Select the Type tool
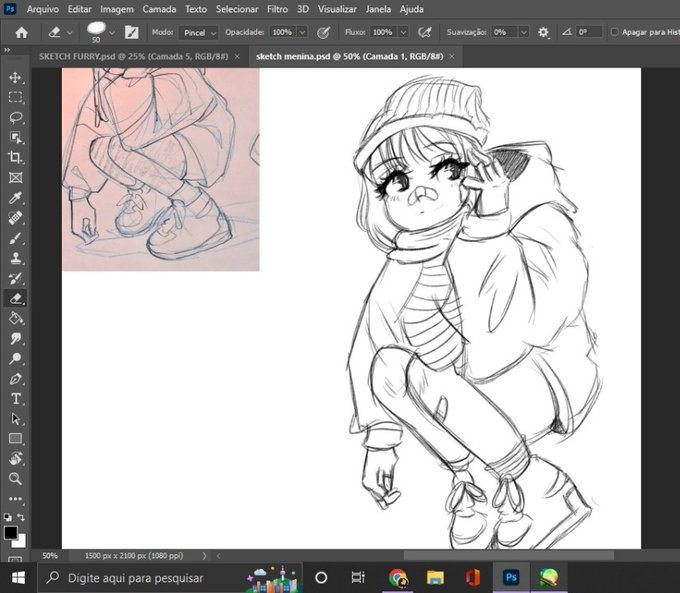This screenshot has height=593, width=680. tap(16, 399)
